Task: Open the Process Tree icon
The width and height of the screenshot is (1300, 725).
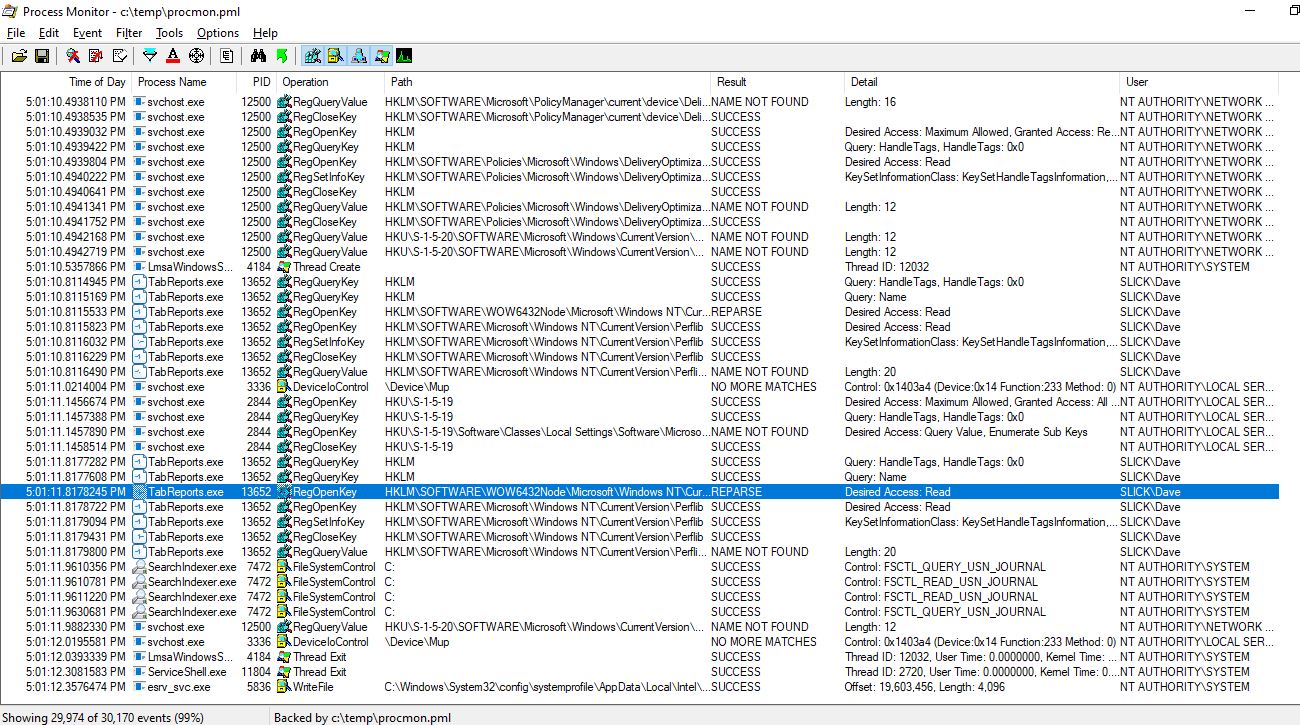Action: point(227,56)
